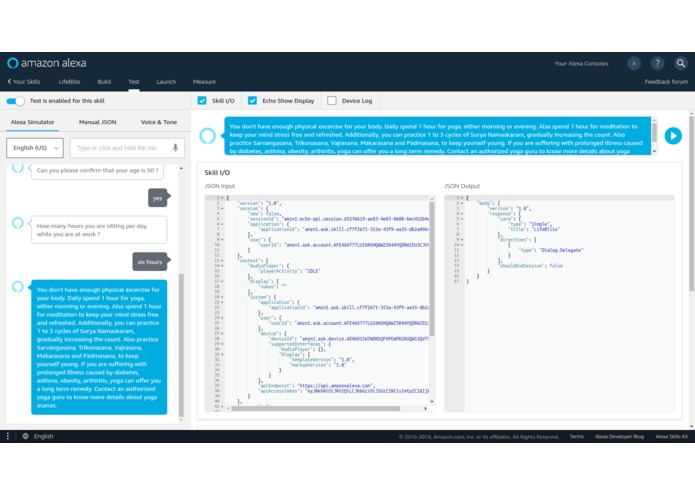The image size is (695, 494).
Task: Go back to Your Skills
Action: [24, 82]
